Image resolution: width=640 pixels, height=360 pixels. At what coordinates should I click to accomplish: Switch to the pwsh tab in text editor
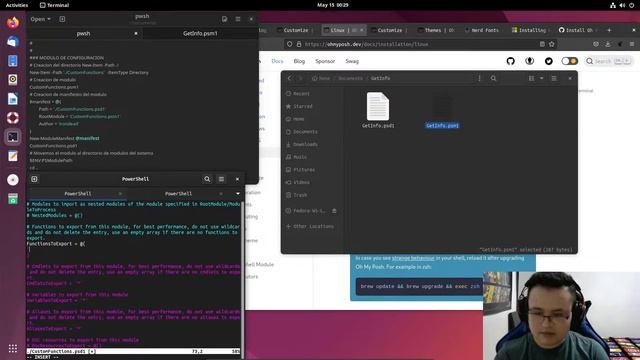(84, 33)
